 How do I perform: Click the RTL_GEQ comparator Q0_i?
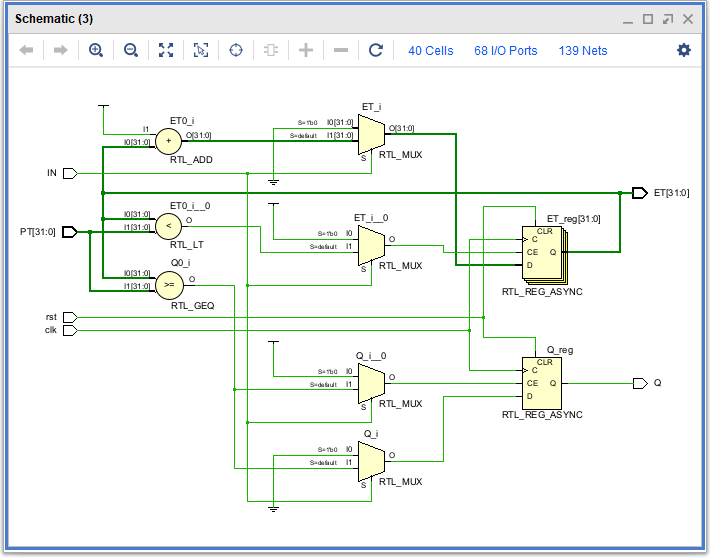(168, 285)
